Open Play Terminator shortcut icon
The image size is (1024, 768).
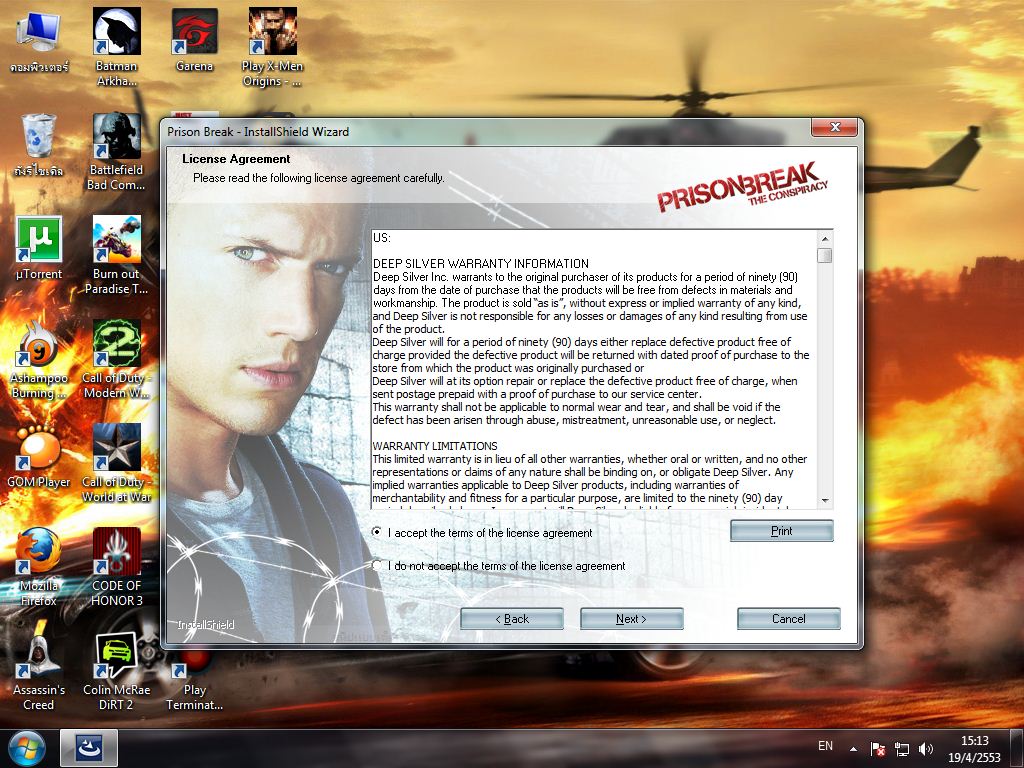tap(195, 671)
